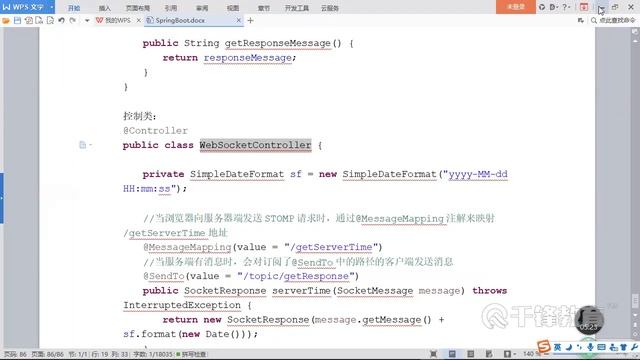Click the vertical scrollbar thumb near bottom
Image resolution: width=640 pixels, height=360 pixels.
[635, 301]
